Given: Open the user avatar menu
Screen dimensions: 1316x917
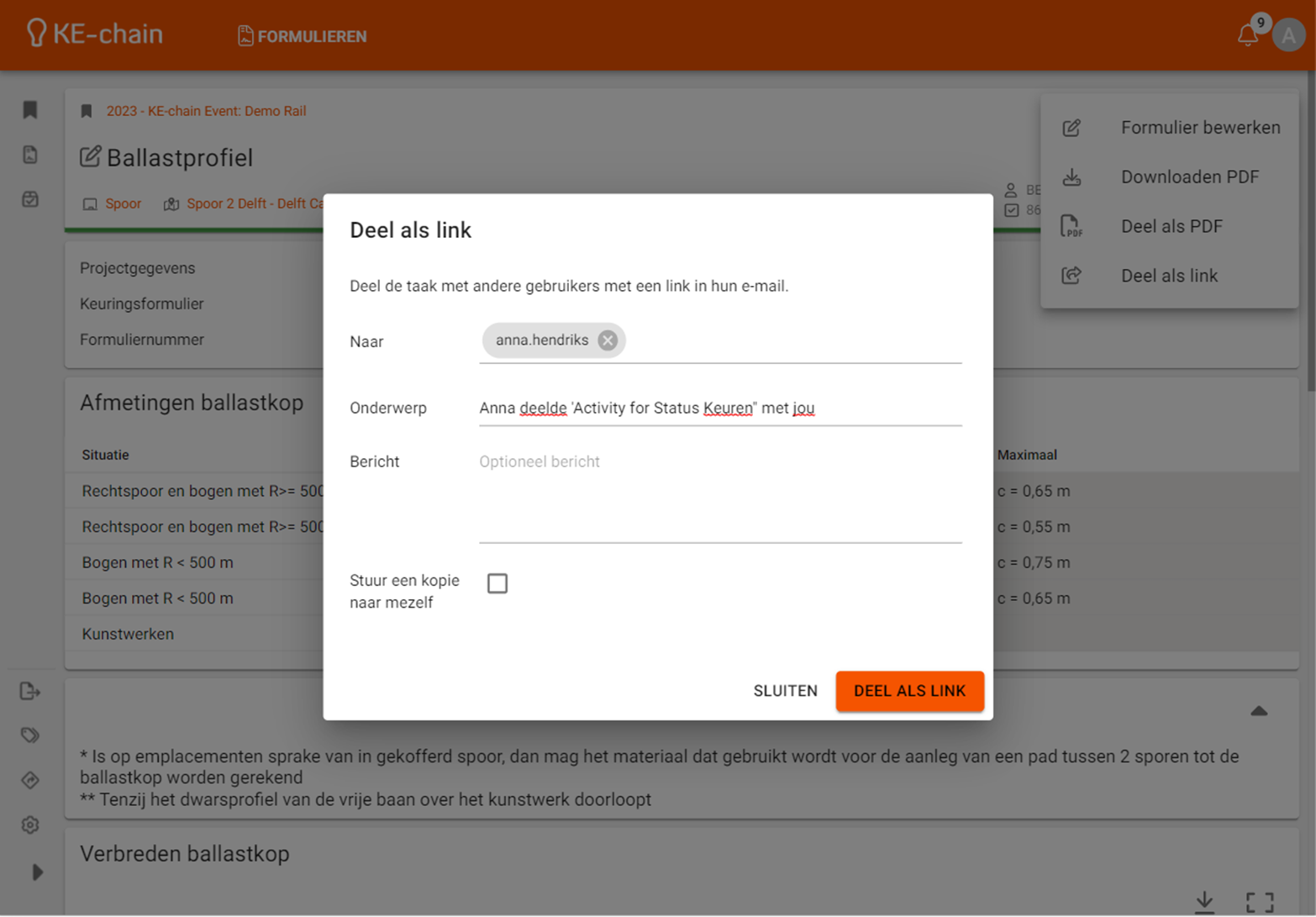Looking at the screenshot, I should (x=1288, y=36).
